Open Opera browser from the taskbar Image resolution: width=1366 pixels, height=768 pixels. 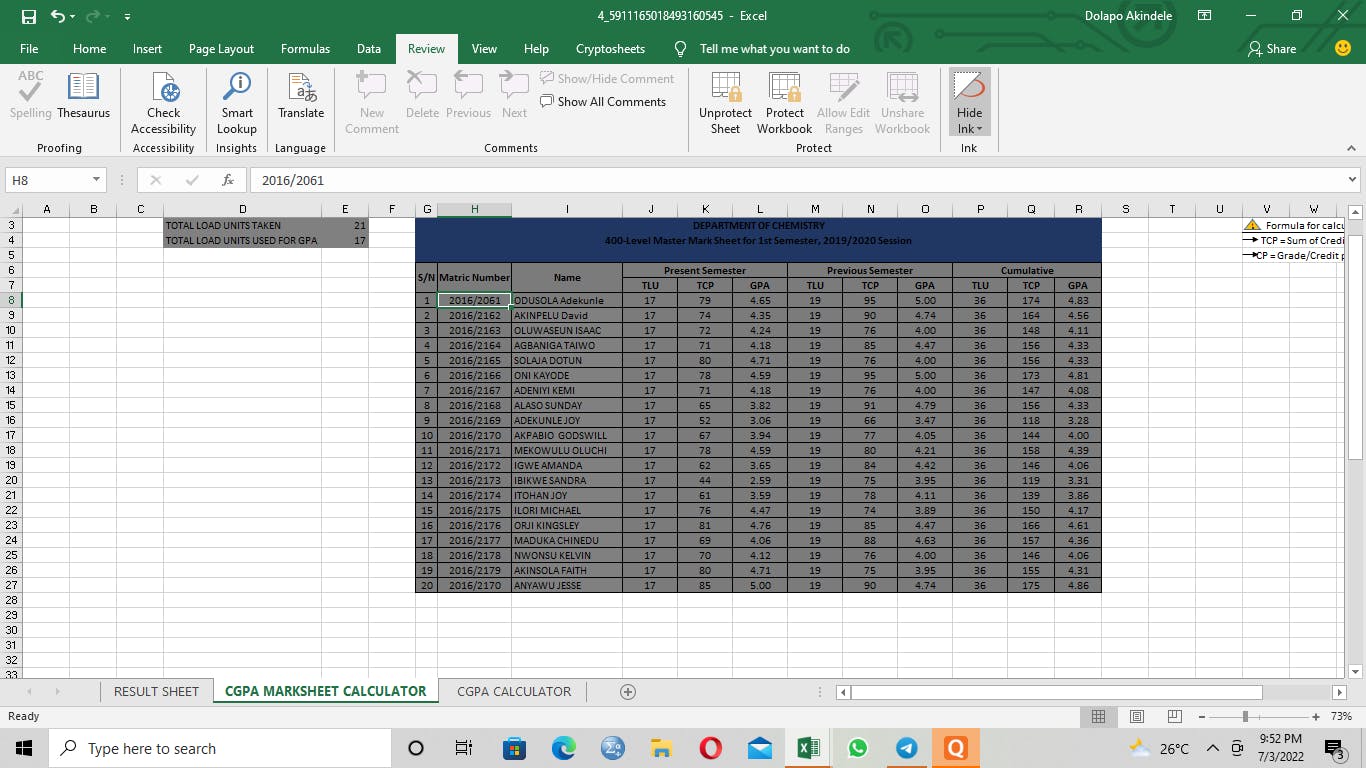(x=711, y=748)
